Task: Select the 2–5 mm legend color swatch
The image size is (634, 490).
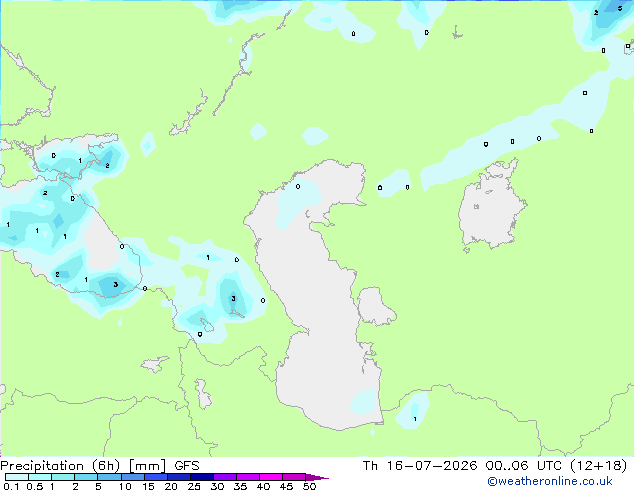Action: click(x=86, y=477)
